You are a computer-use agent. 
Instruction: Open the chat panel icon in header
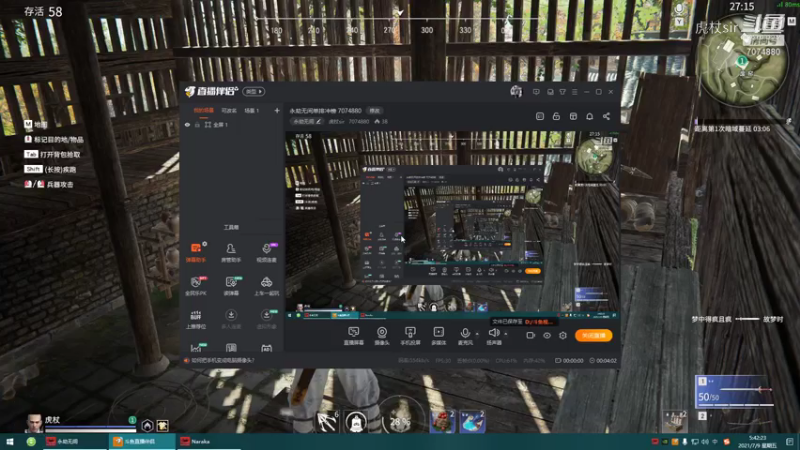pos(540,116)
